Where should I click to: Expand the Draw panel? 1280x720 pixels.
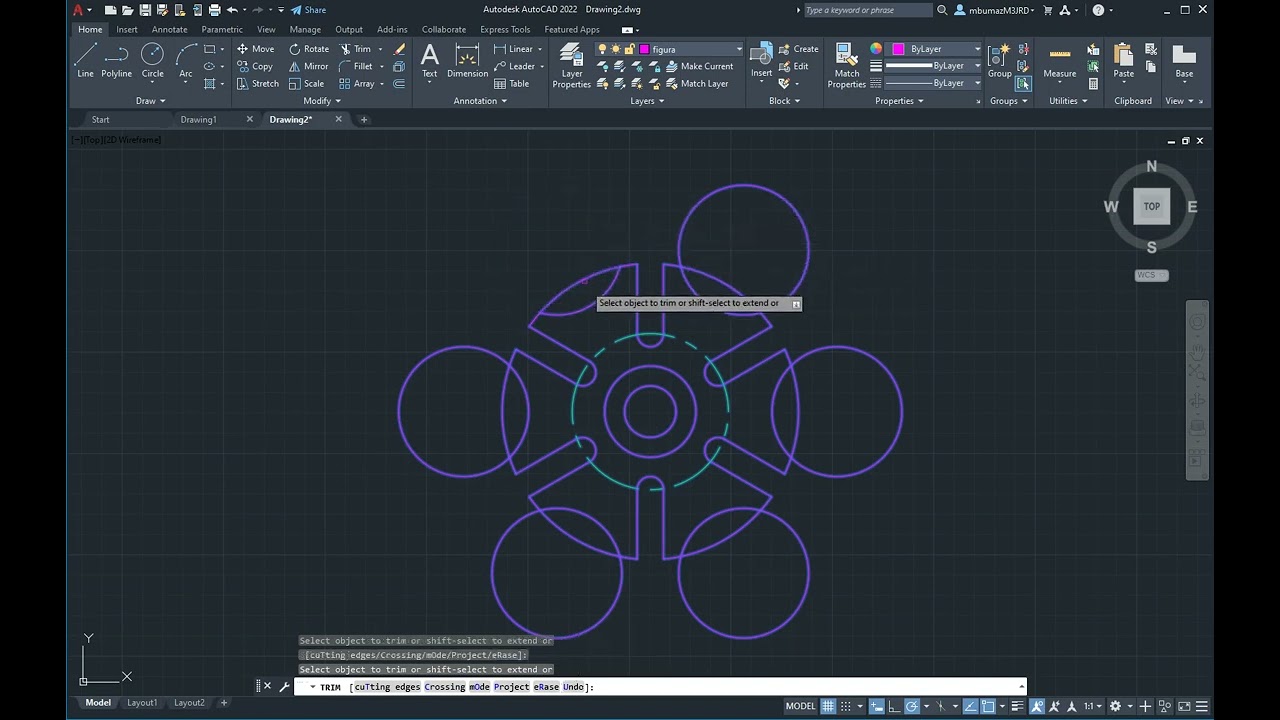click(151, 101)
